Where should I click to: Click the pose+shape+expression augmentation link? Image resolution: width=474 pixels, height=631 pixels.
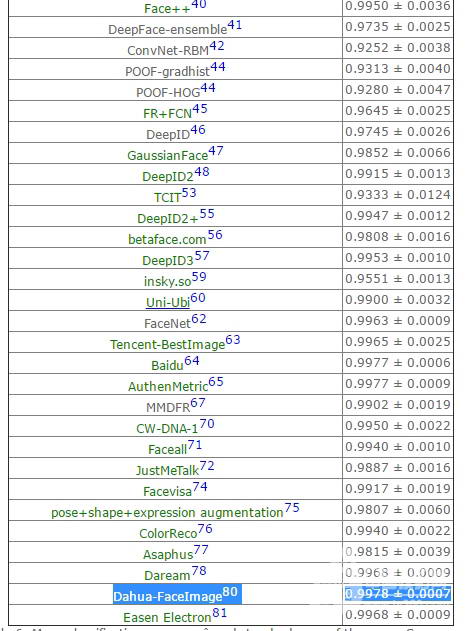[x=167, y=512]
